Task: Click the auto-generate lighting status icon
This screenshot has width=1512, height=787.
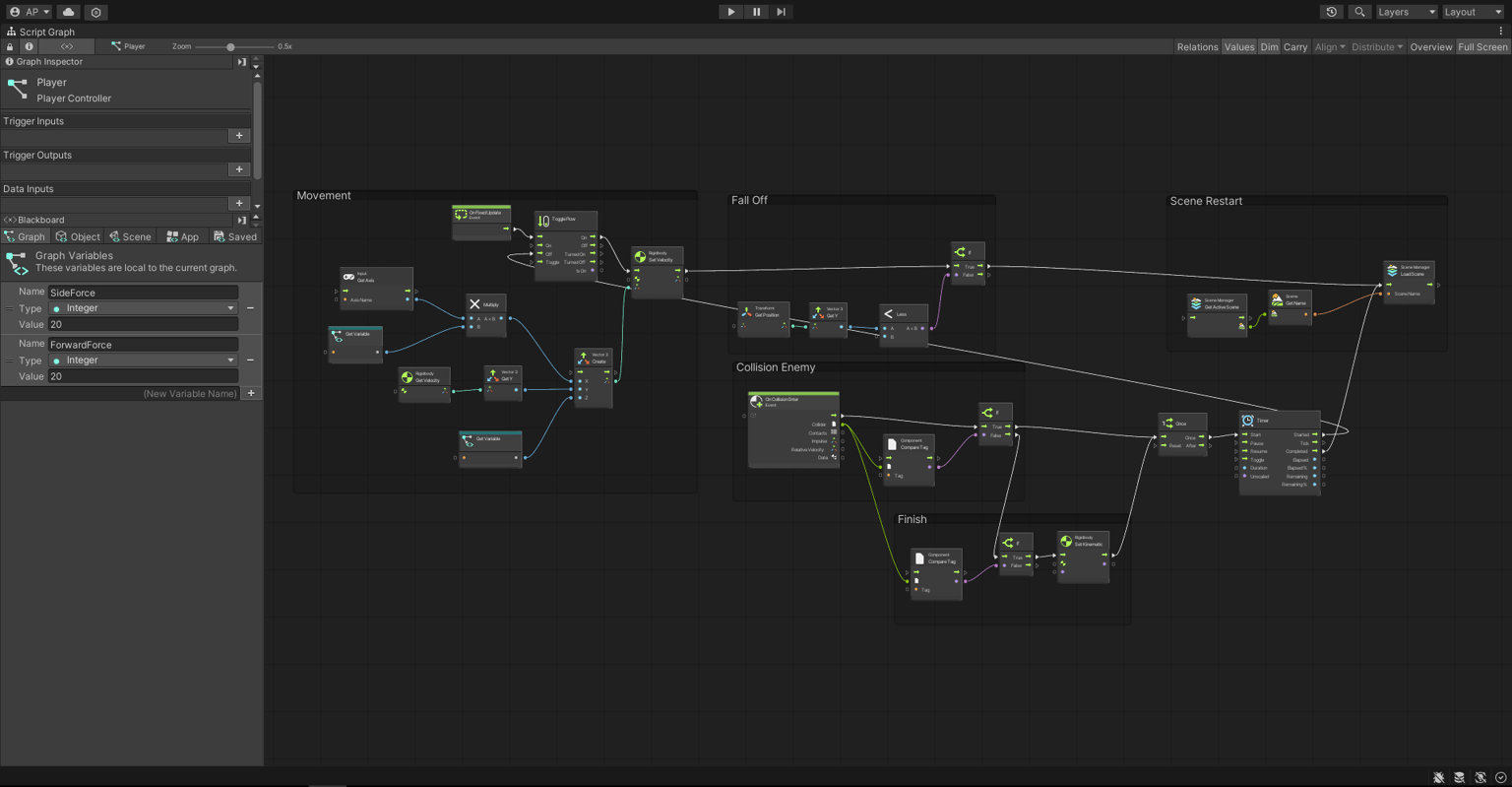Action: tap(1480, 778)
